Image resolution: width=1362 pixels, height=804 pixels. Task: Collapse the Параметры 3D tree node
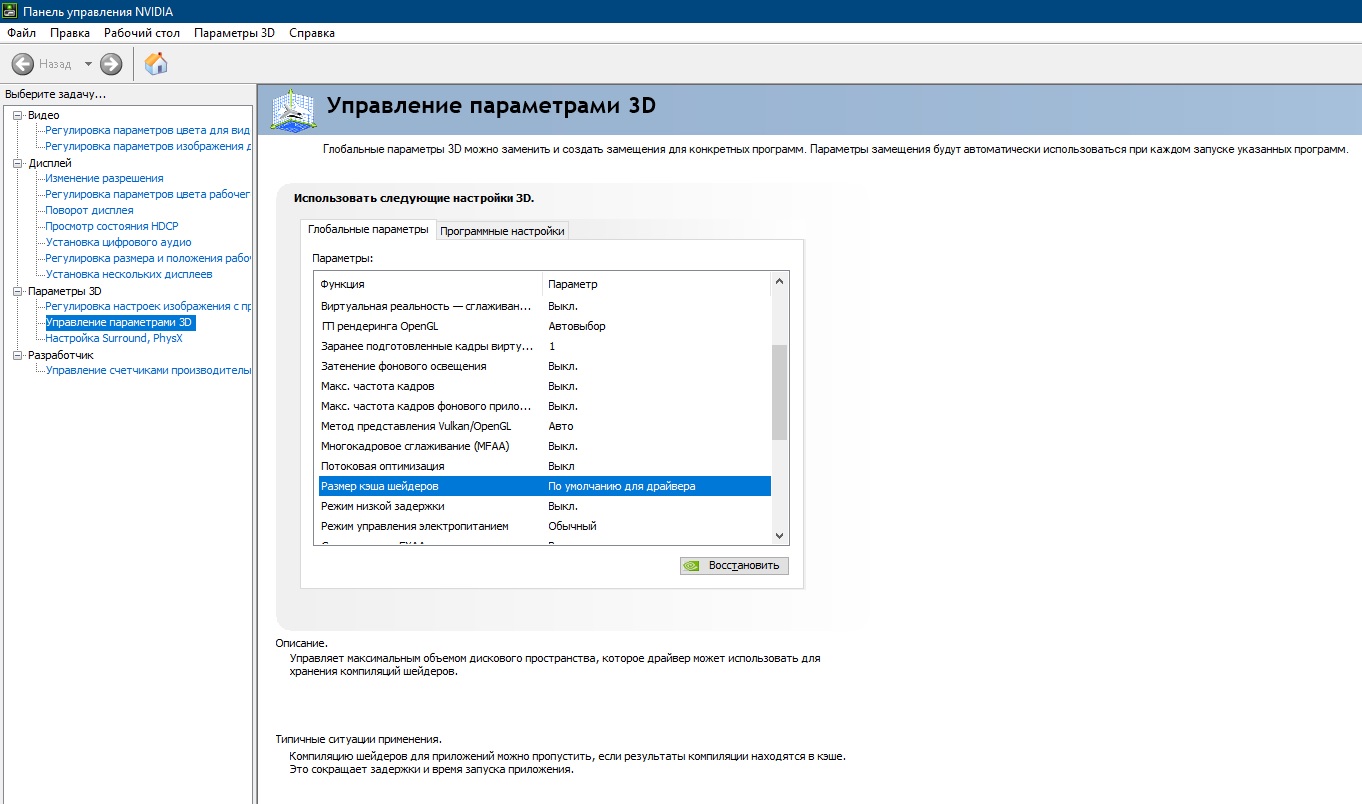tap(17, 291)
